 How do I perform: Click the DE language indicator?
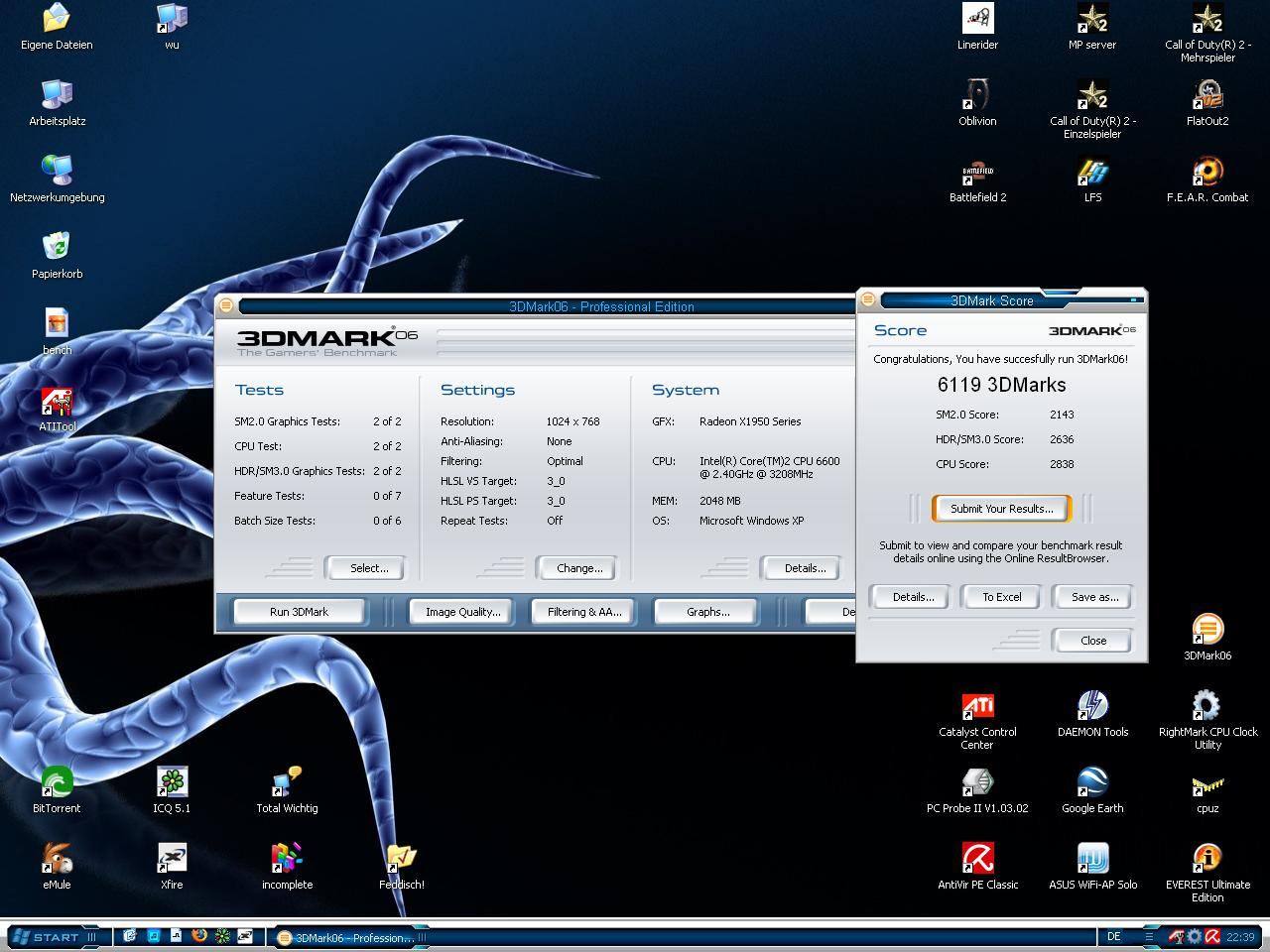(x=1113, y=936)
